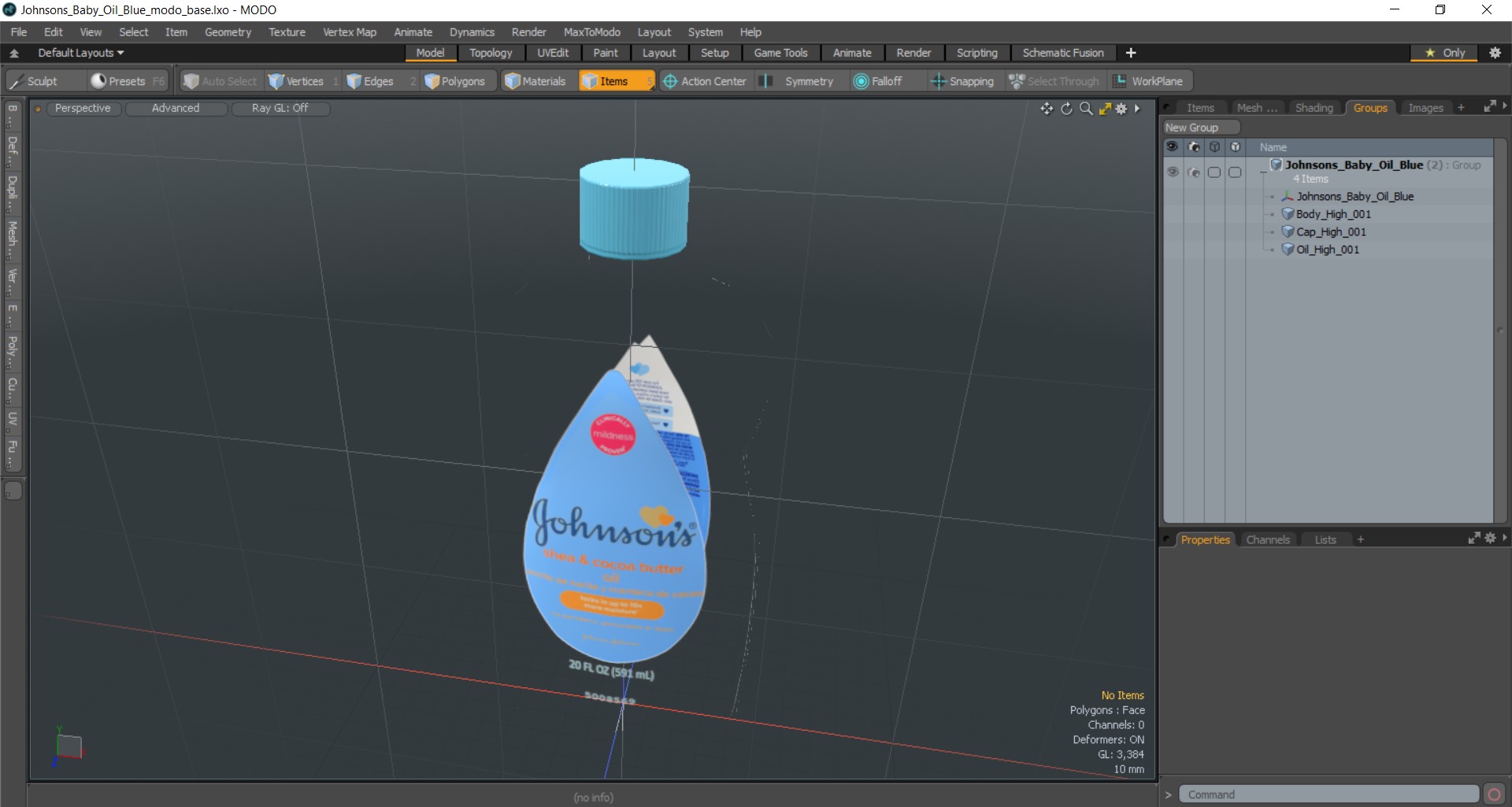Click the render camera column header icon
Viewport: 1512px width, 807px height.
(x=1194, y=147)
